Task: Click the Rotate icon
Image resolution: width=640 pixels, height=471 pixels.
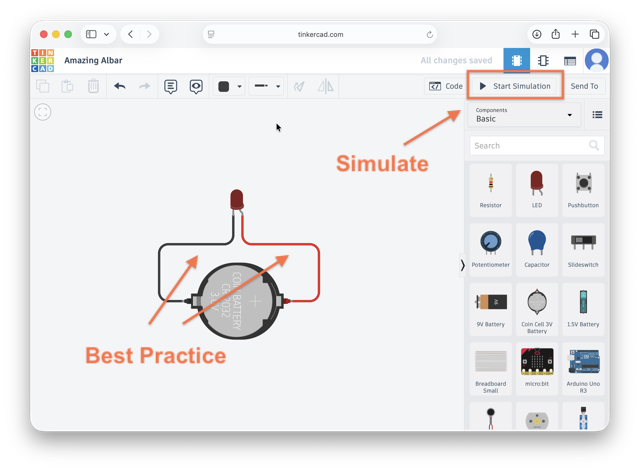Action: [x=299, y=86]
